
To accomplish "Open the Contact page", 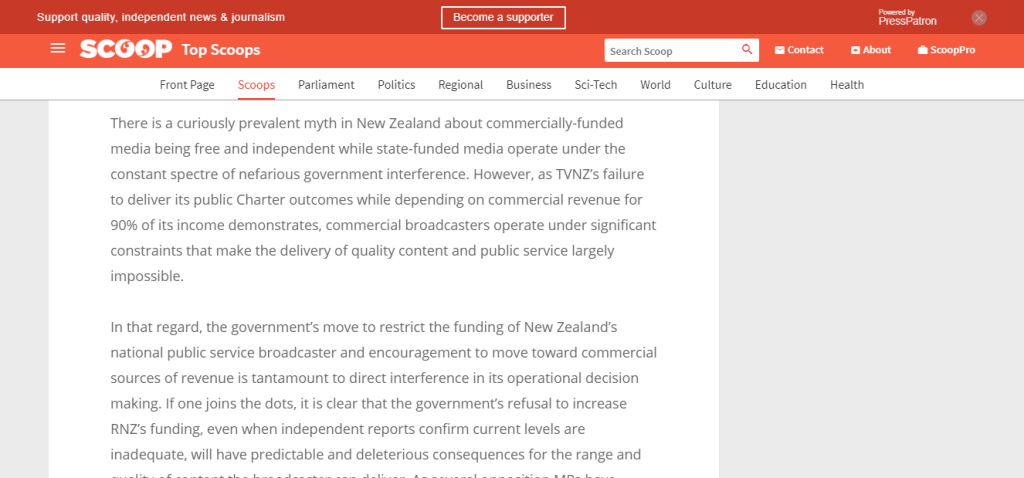I will point(799,50).
